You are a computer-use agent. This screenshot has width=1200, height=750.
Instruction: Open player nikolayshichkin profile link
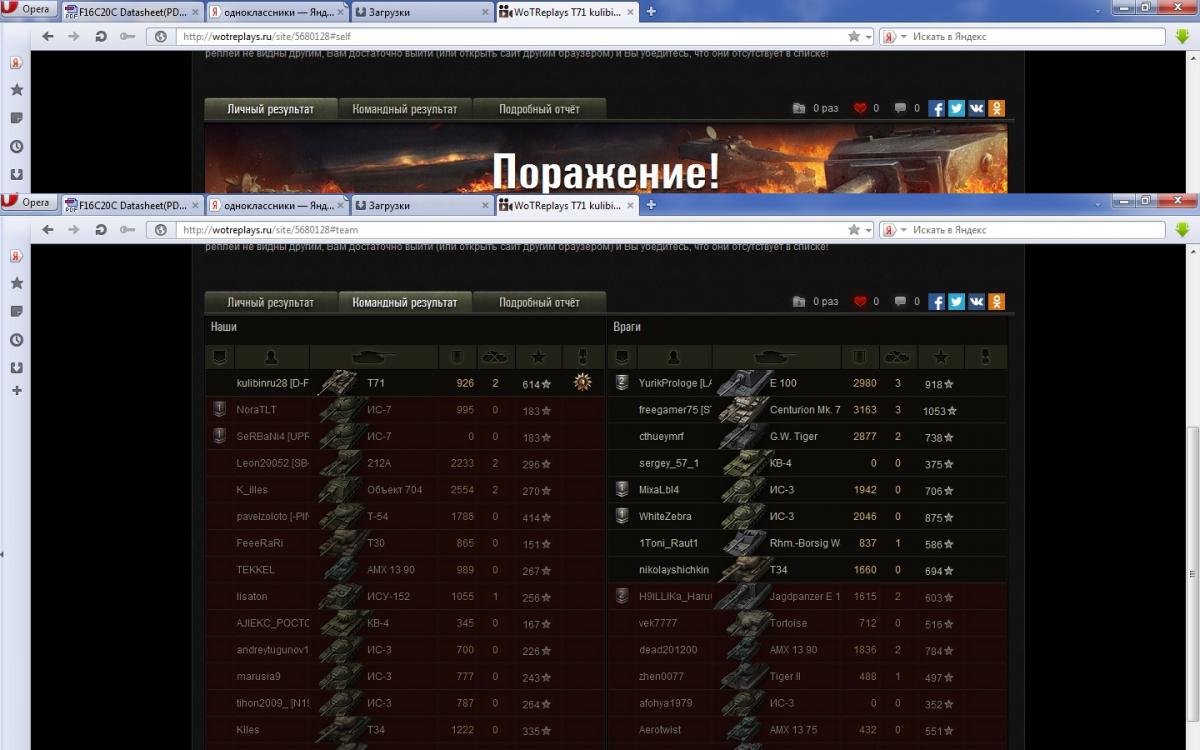[x=673, y=570]
